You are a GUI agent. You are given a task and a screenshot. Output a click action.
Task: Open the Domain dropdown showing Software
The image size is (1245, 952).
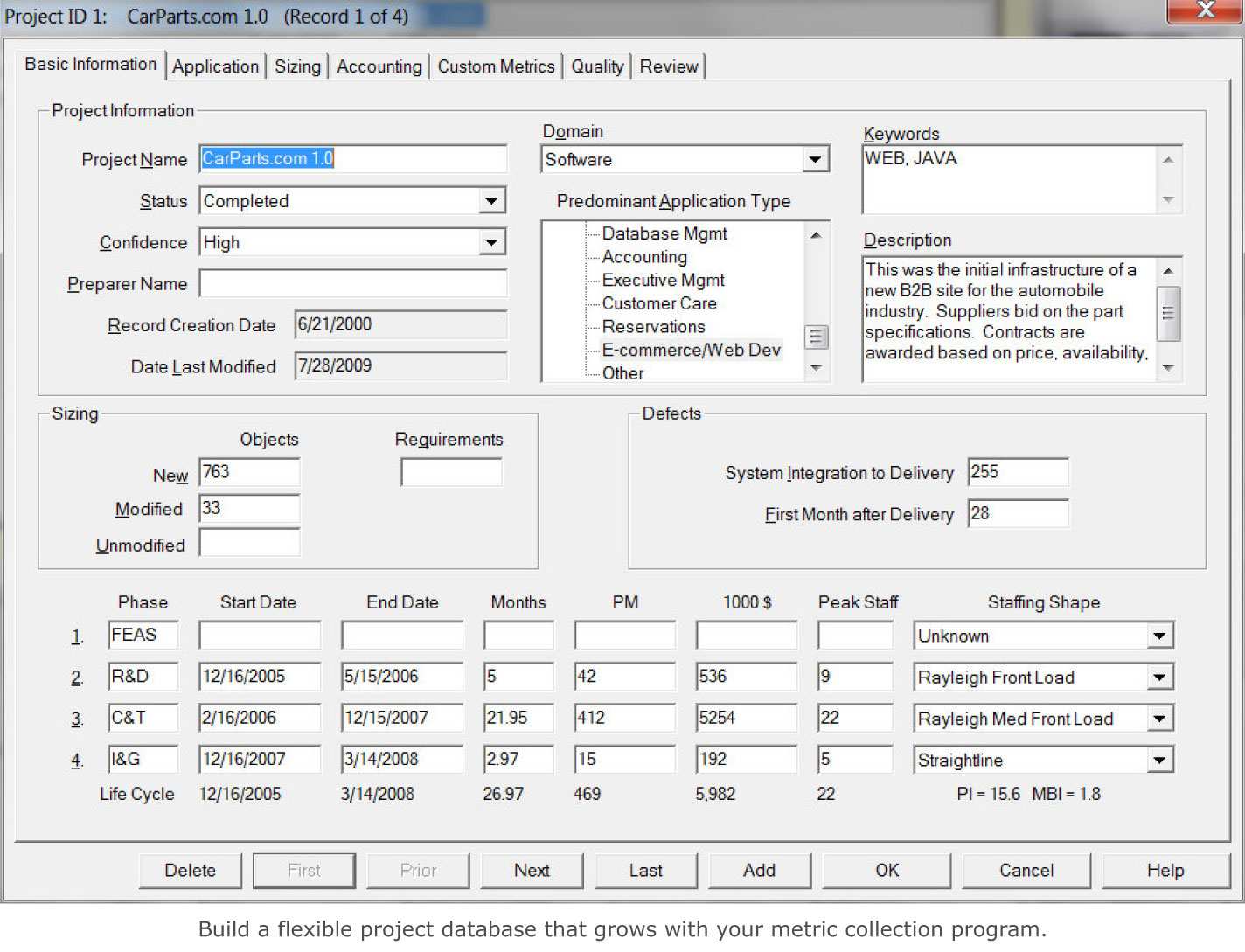pos(815,159)
